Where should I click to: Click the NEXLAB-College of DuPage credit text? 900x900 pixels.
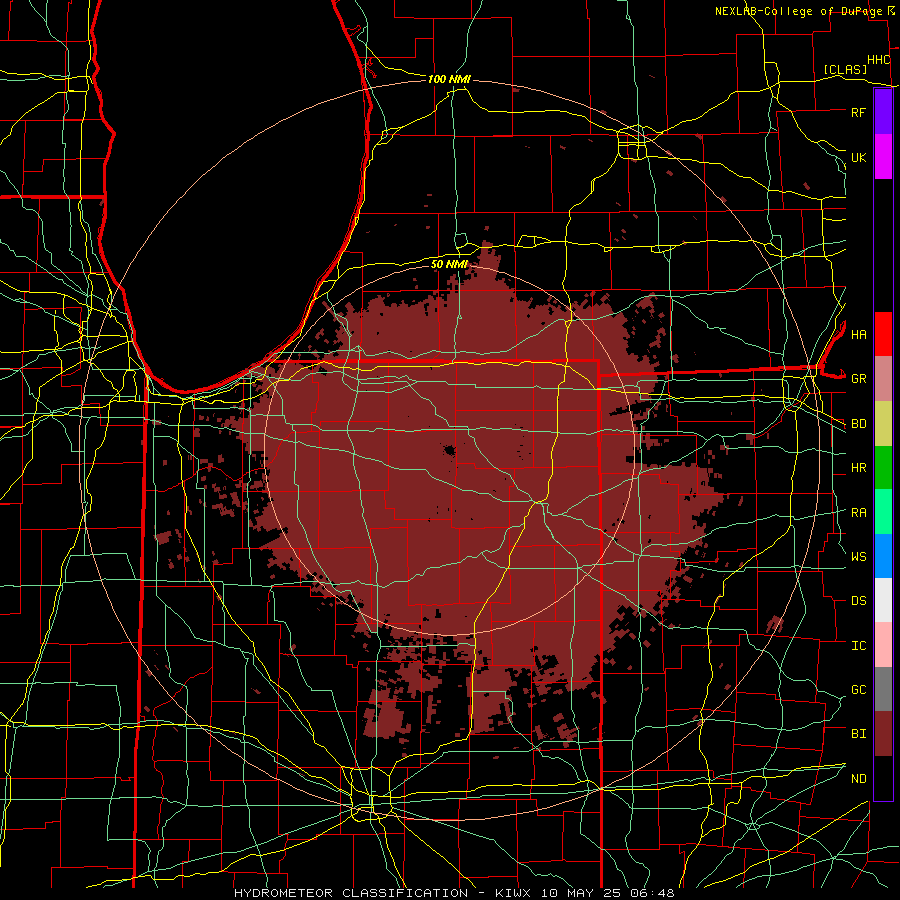[x=798, y=11]
